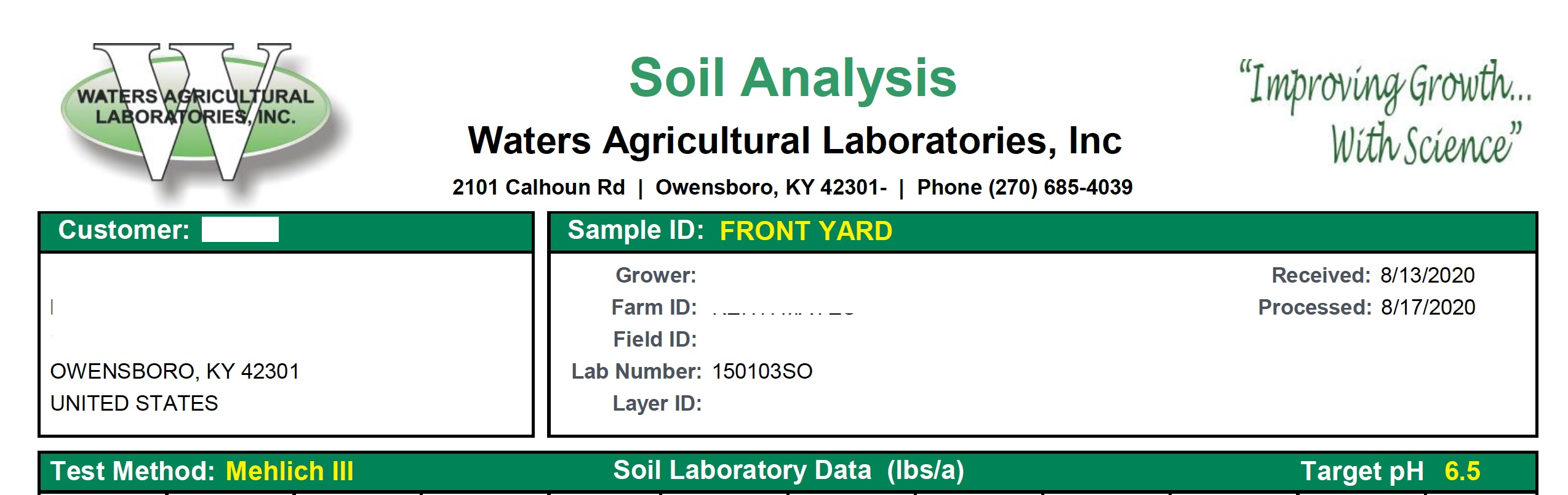Click the UNITED STATES text

point(134,403)
